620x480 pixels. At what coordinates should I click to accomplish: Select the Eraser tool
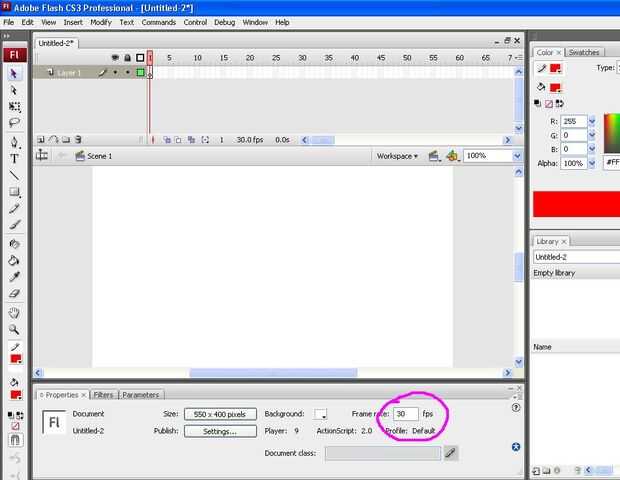15,293
